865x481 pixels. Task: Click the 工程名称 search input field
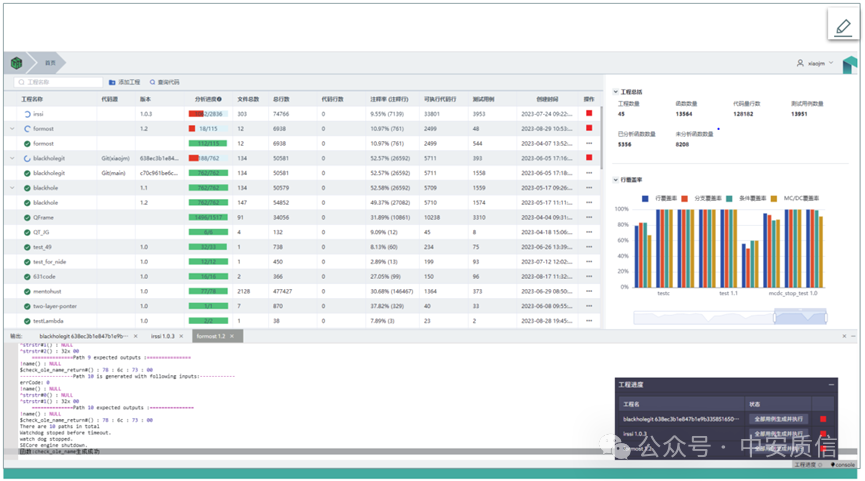pos(60,82)
